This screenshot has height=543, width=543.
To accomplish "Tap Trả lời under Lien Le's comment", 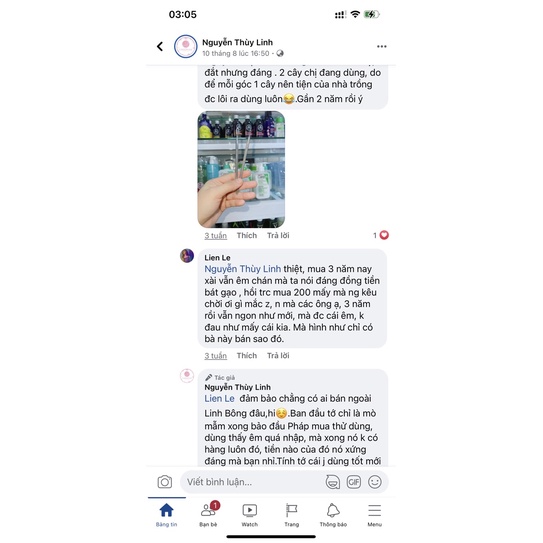I will pos(278,356).
